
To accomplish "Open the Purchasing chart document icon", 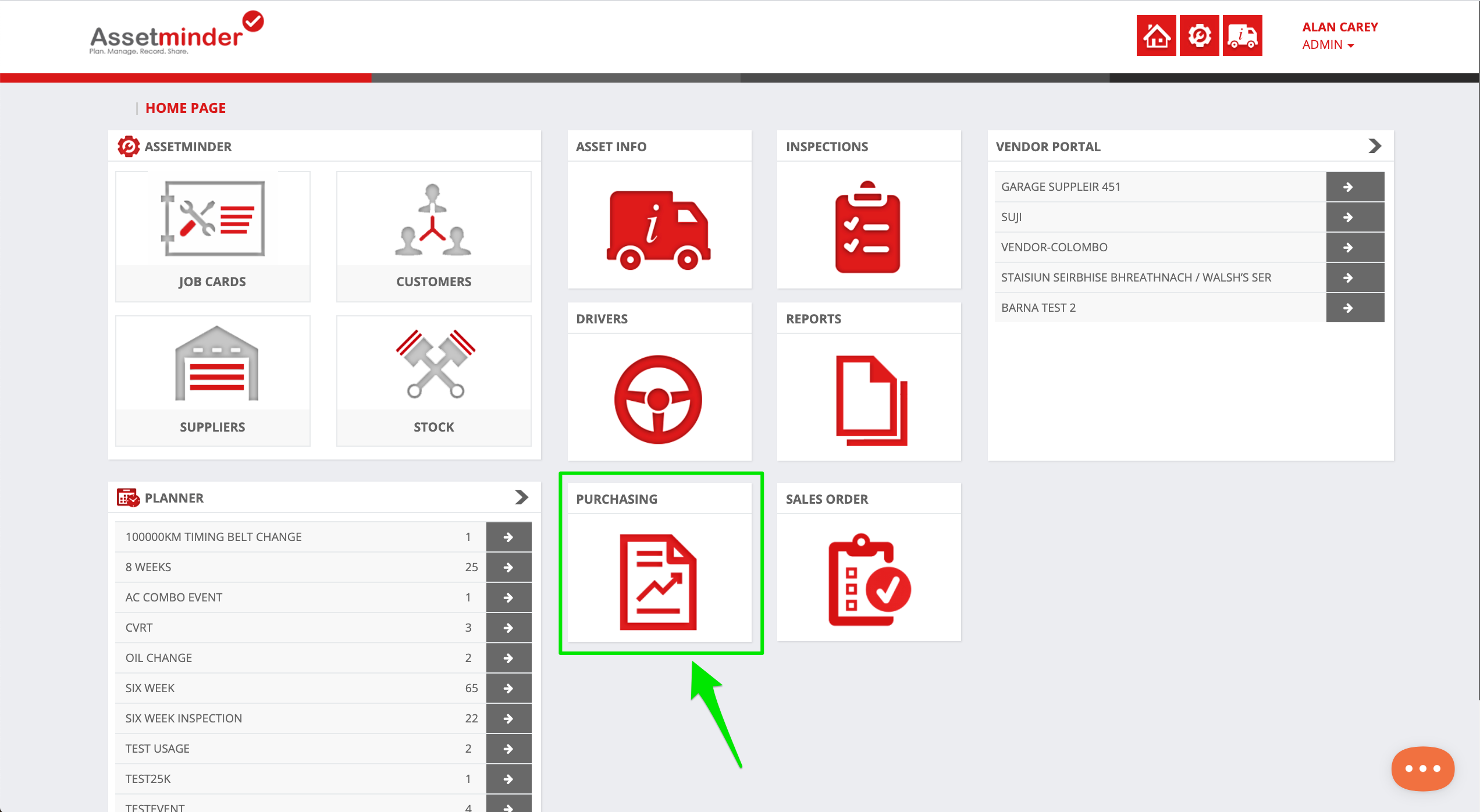I will (658, 582).
